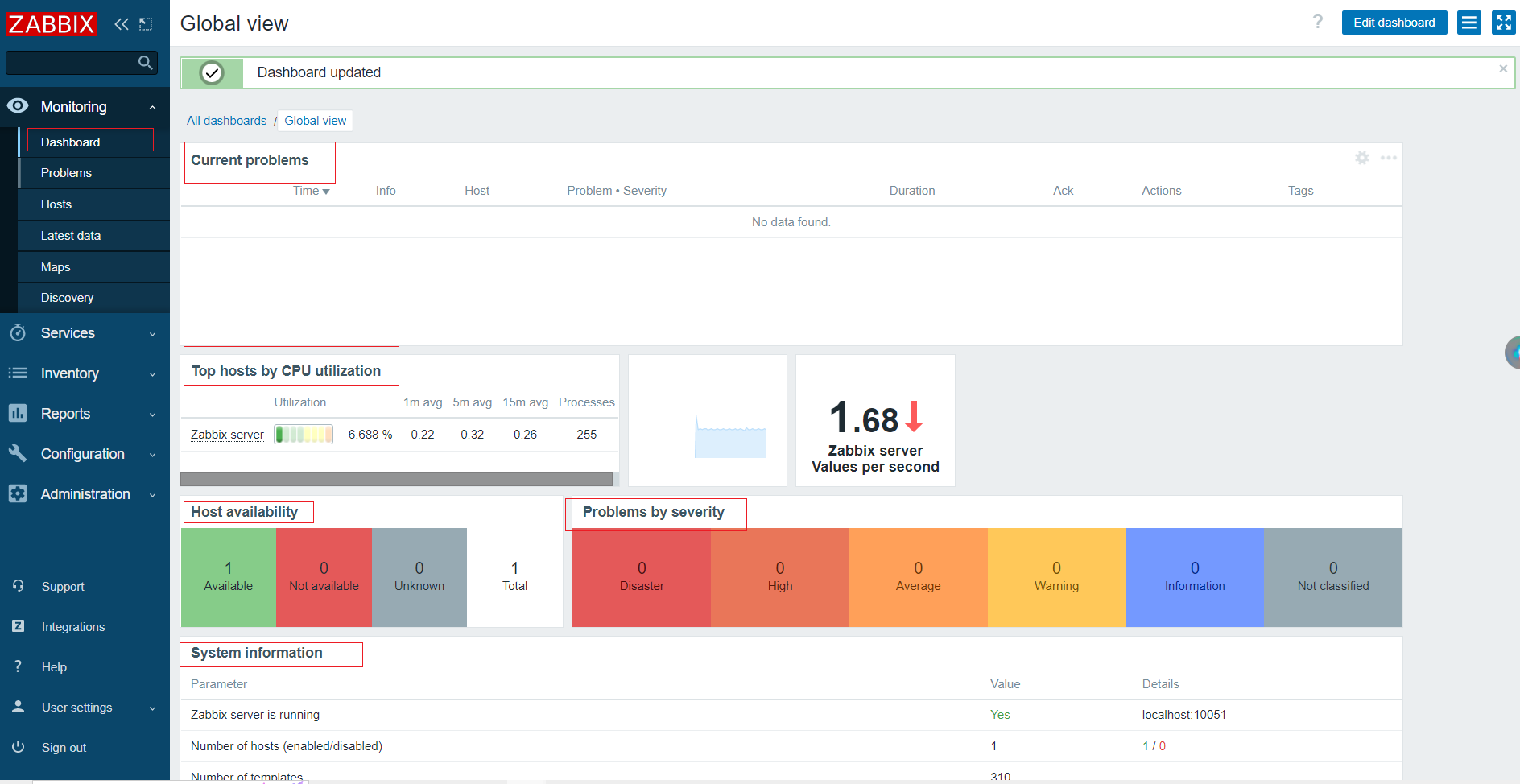The image size is (1520, 784).
Task: Expand the Services menu chevron
Action: (x=153, y=334)
